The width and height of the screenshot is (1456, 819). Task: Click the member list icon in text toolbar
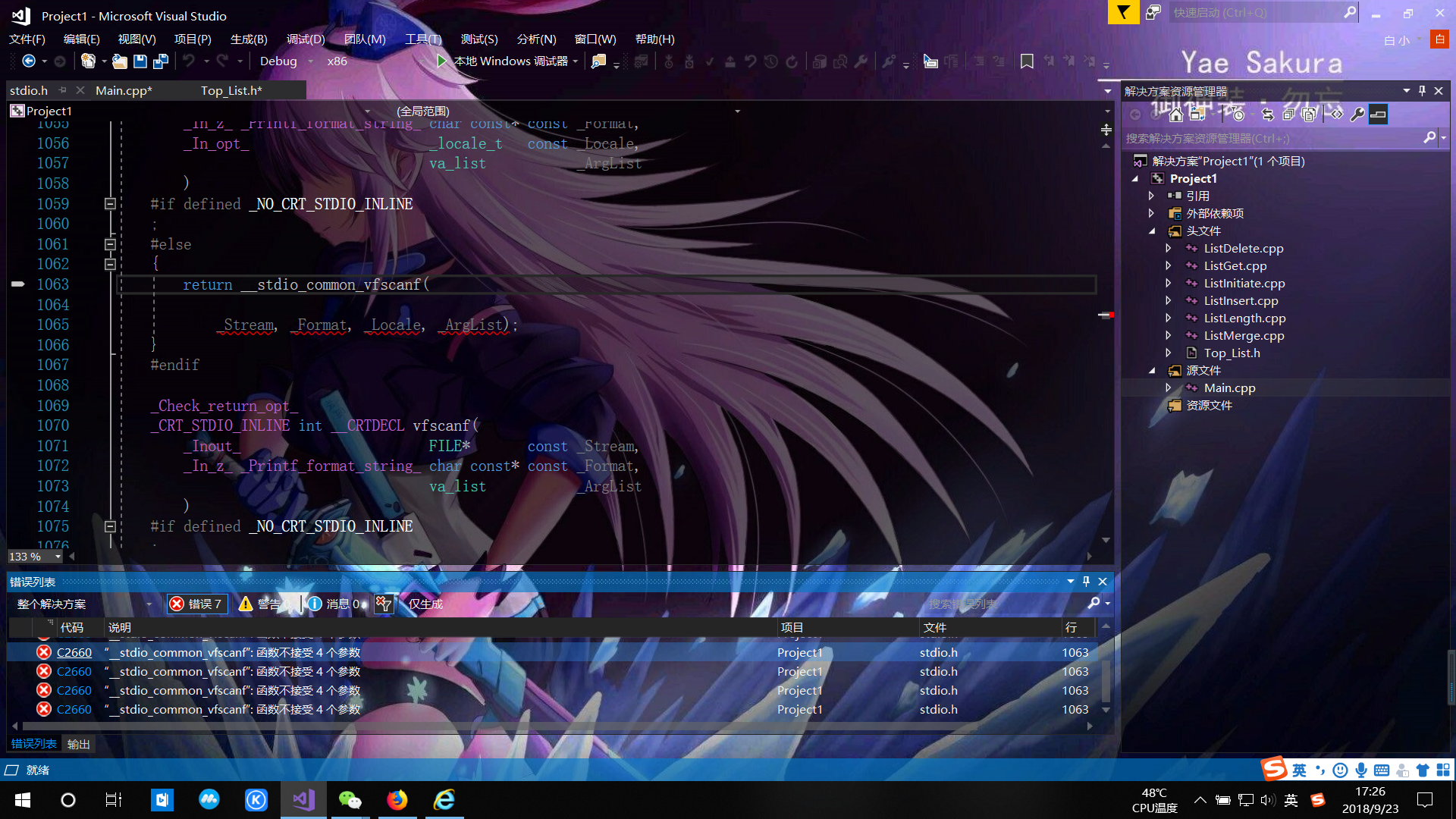point(930,61)
